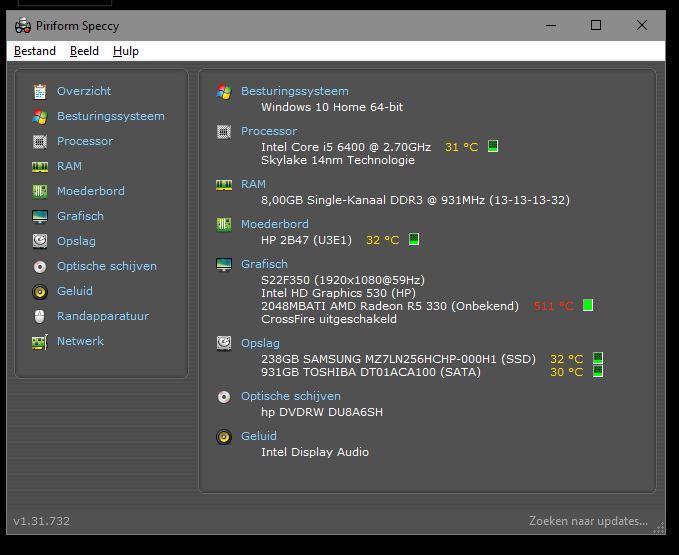The image size is (679, 555).
Task: Click the Opslag hard drive icon in sidebar
Action: pos(40,241)
